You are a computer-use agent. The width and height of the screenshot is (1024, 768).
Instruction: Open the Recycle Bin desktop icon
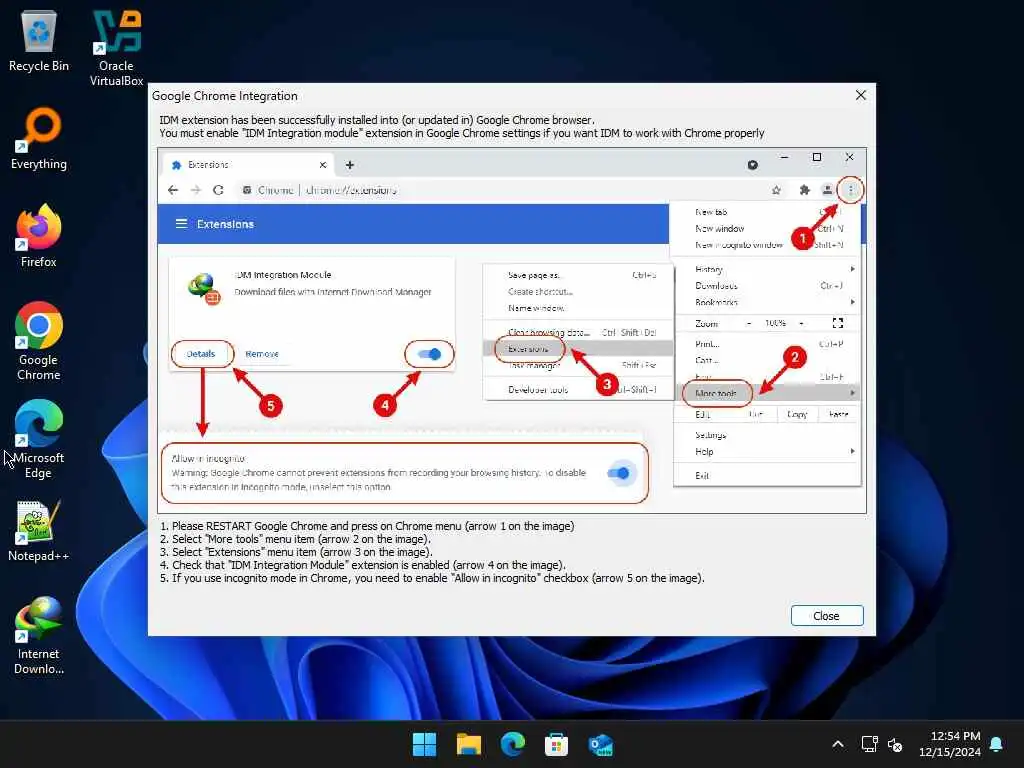(39, 41)
